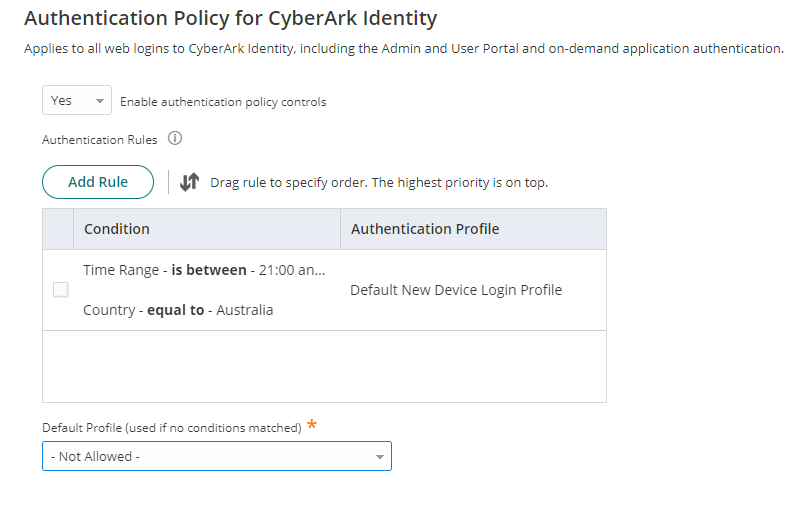Click the Authentication Profile column header

[473, 229]
